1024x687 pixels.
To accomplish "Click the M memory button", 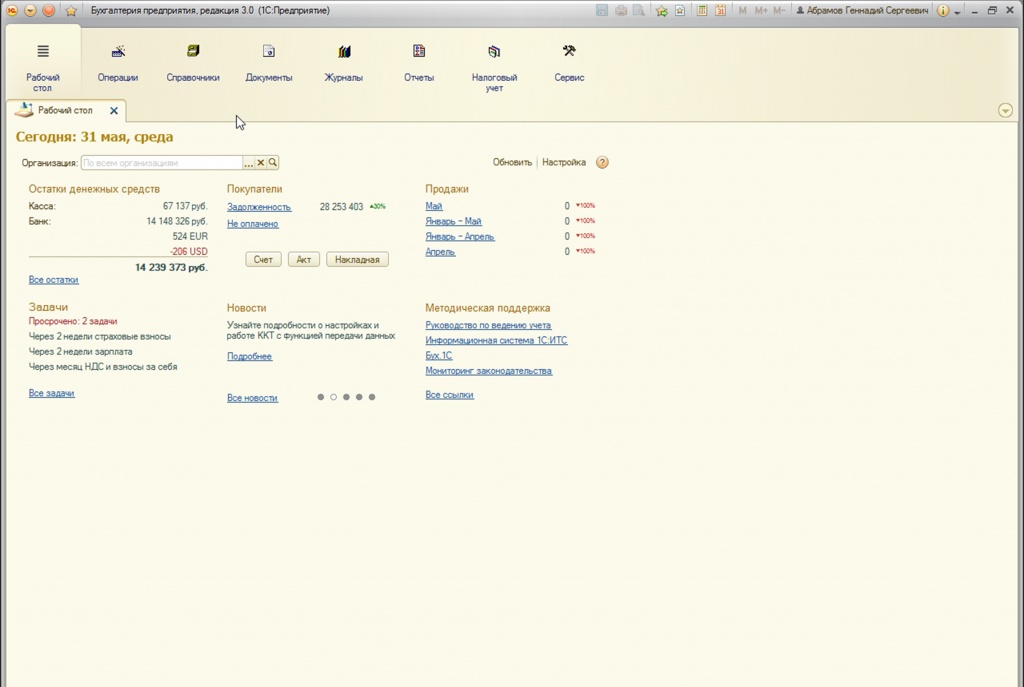I will 743,10.
